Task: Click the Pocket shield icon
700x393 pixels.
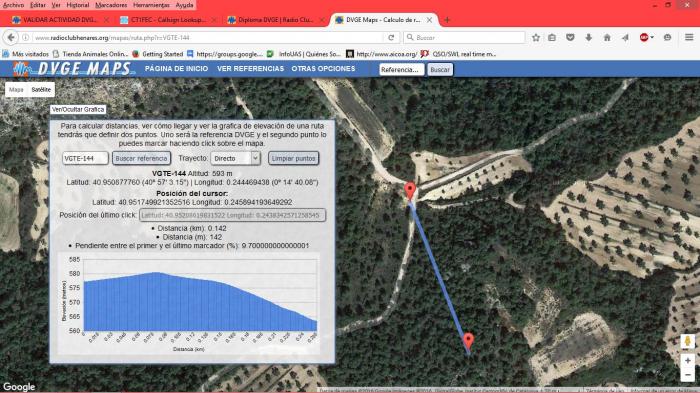Action: (570, 38)
